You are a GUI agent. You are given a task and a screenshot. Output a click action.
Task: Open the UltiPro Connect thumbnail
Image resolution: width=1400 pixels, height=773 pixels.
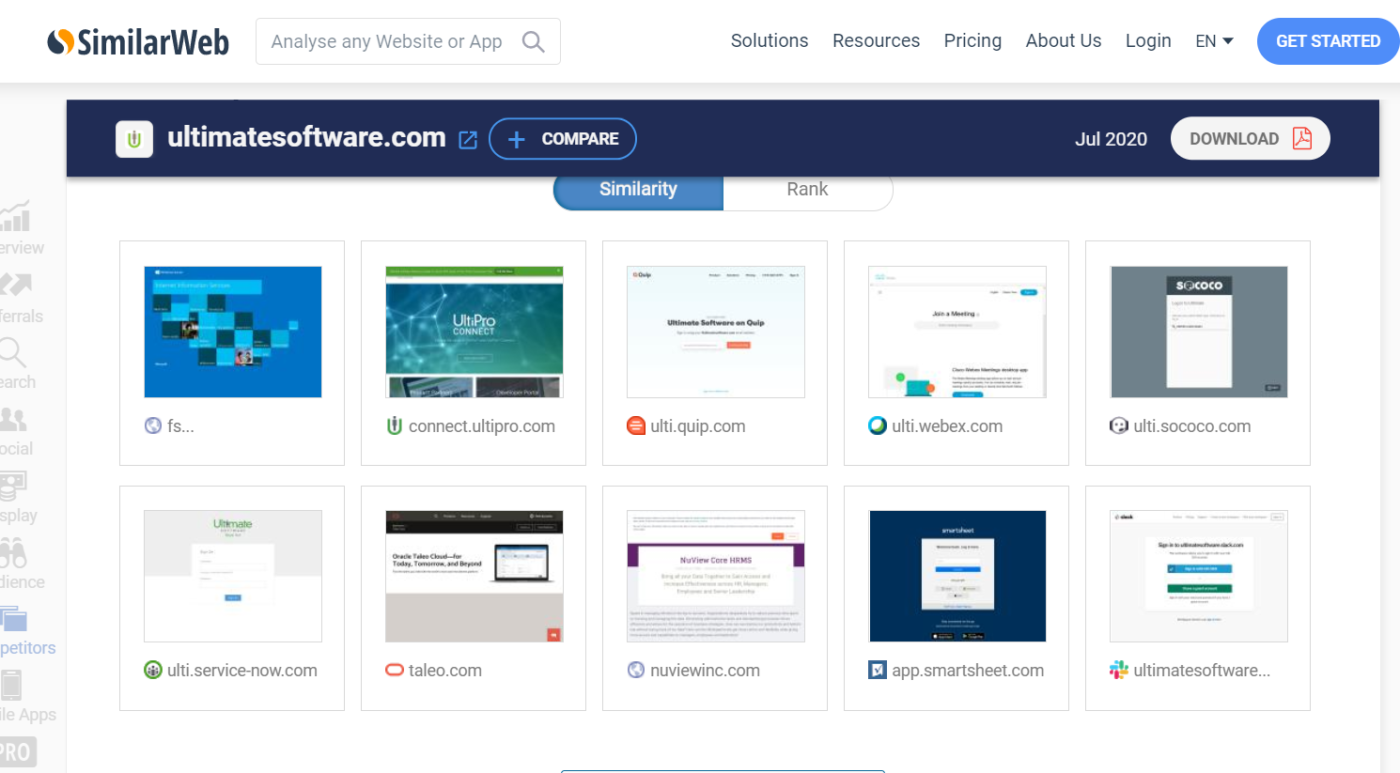click(x=474, y=332)
